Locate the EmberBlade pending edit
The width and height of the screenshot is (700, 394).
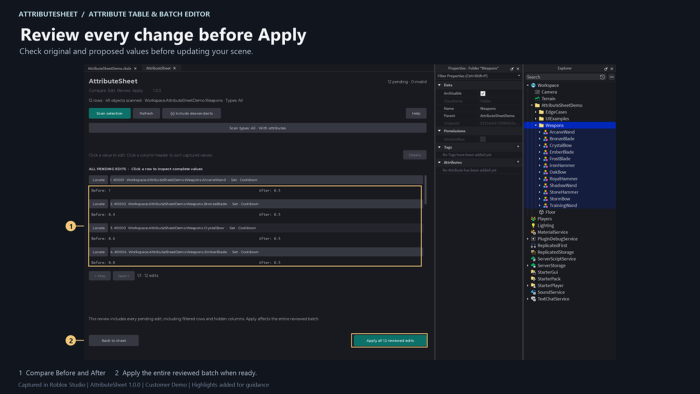click(x=99, y=252)
